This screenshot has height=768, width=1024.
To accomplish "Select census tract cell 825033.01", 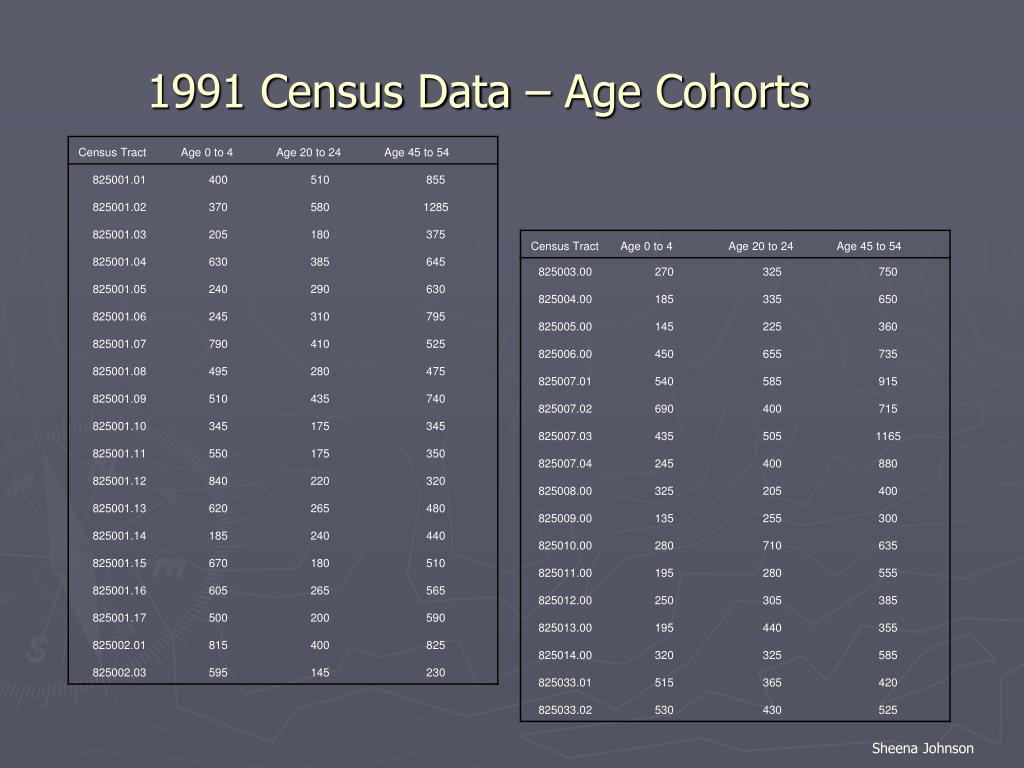I will click(565, 683).
